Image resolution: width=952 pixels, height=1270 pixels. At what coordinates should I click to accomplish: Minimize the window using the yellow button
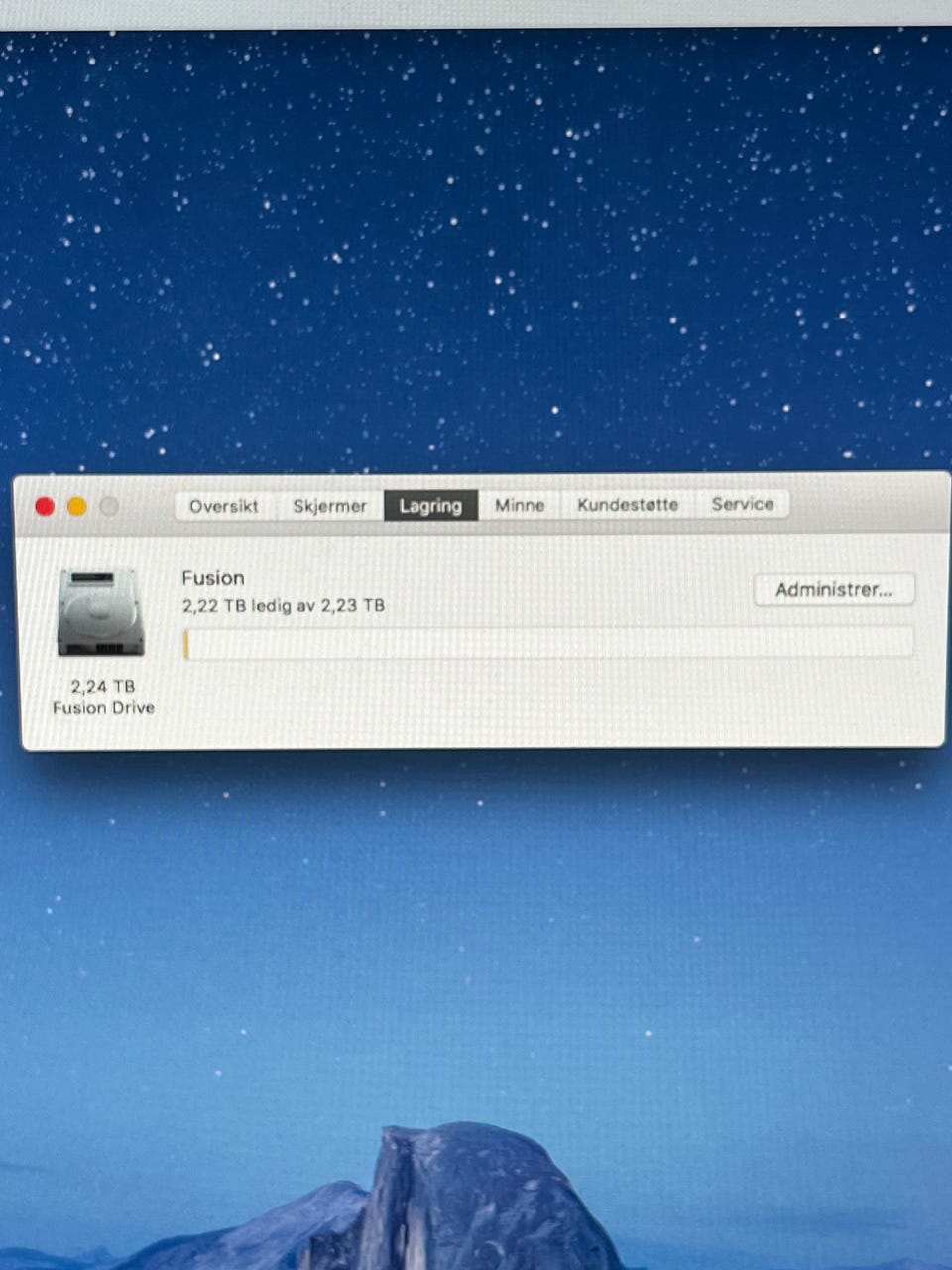pos(77,507)
